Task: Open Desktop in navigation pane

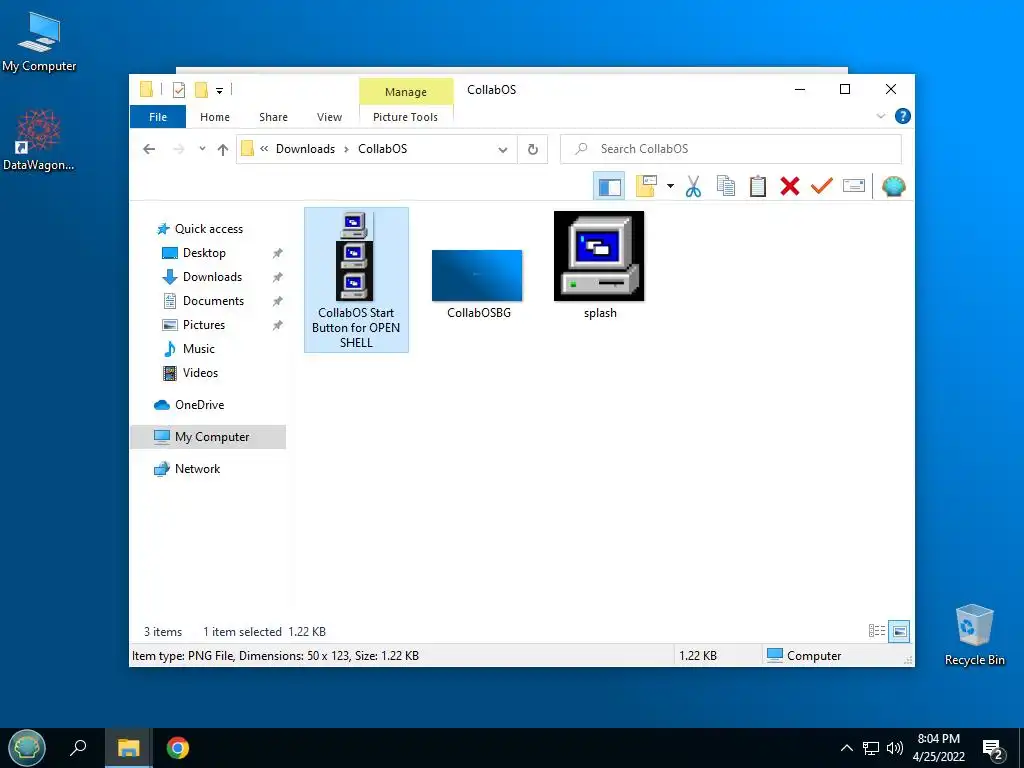Action: 204,253
